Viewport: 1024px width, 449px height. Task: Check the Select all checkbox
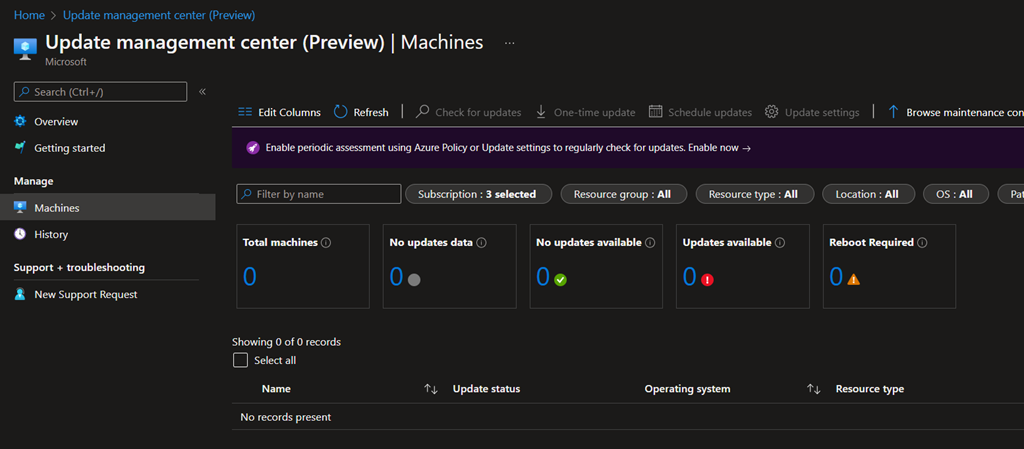pyautogui.click(x=240, y=360)
